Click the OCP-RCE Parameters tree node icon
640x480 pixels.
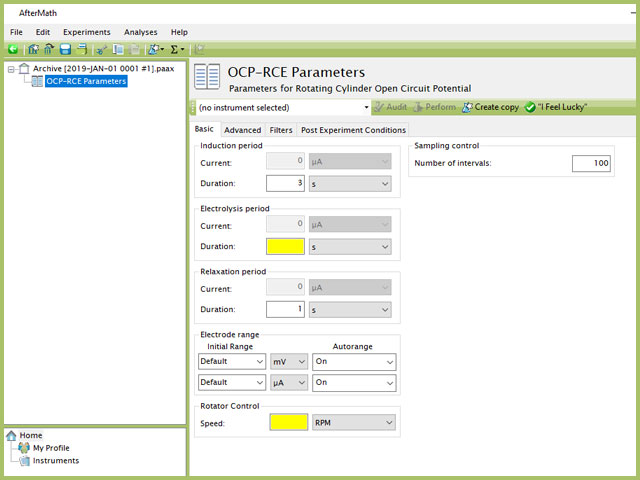37,81
